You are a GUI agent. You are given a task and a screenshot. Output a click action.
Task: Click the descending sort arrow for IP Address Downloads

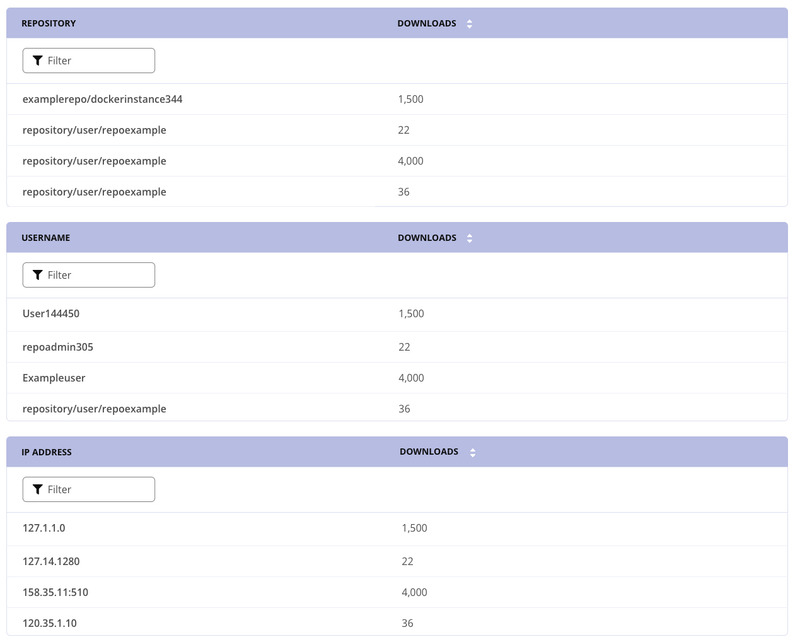tap(470, 455)
